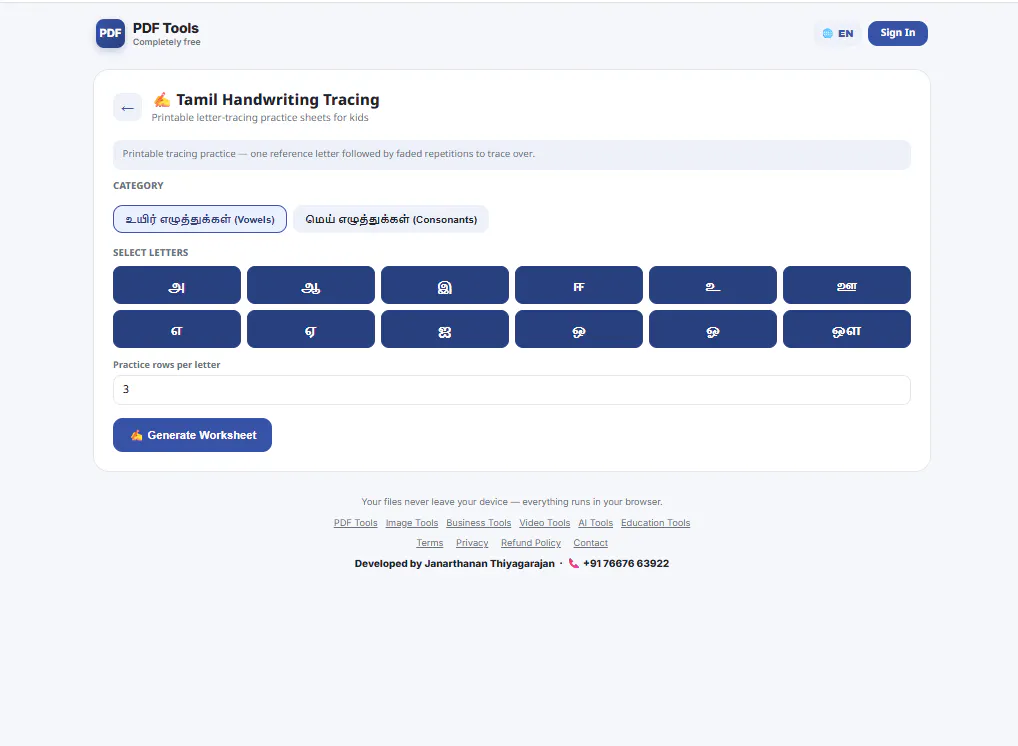Toggle the ஆ letter selection
Image resolution: width=1018 pixels, height=746 pixels.
click(x=311, y=285)
